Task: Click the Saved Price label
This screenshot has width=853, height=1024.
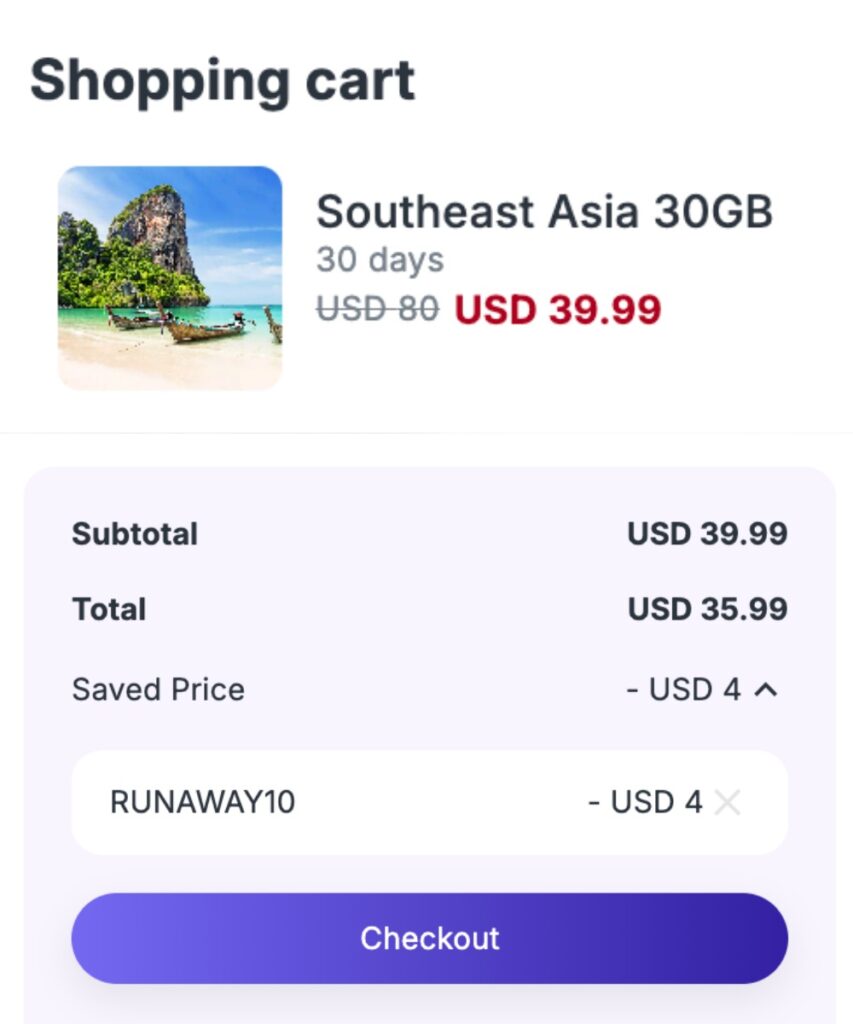Action: point(158,690)
